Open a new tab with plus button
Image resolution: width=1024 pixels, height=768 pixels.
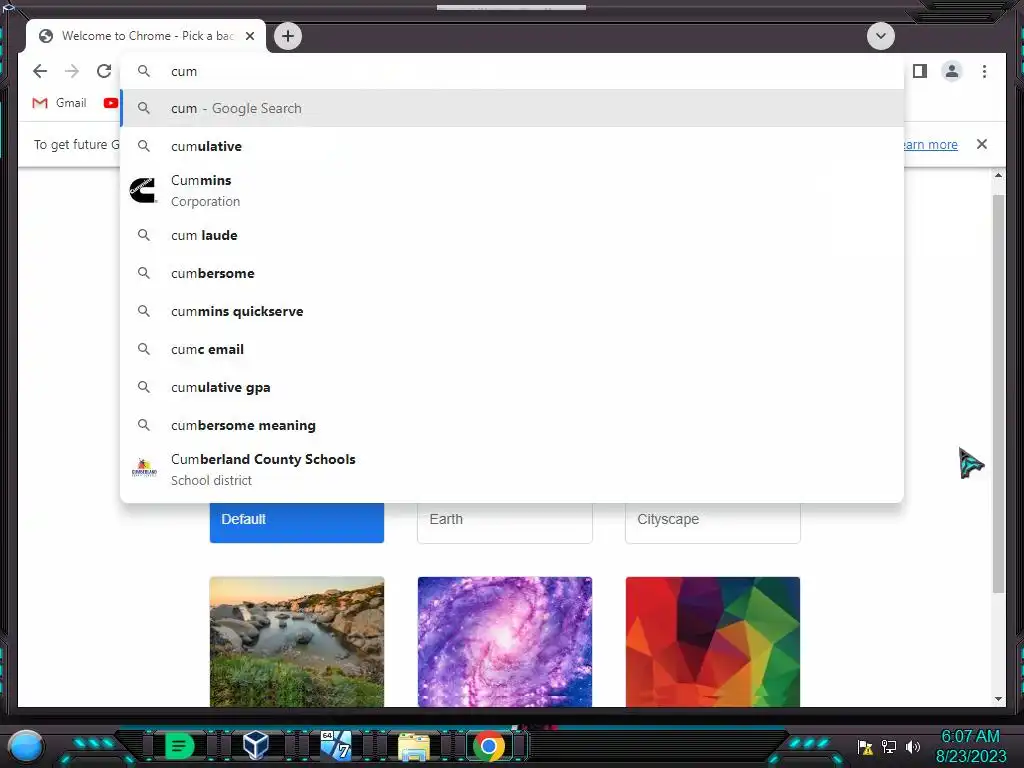pos(288,36)
